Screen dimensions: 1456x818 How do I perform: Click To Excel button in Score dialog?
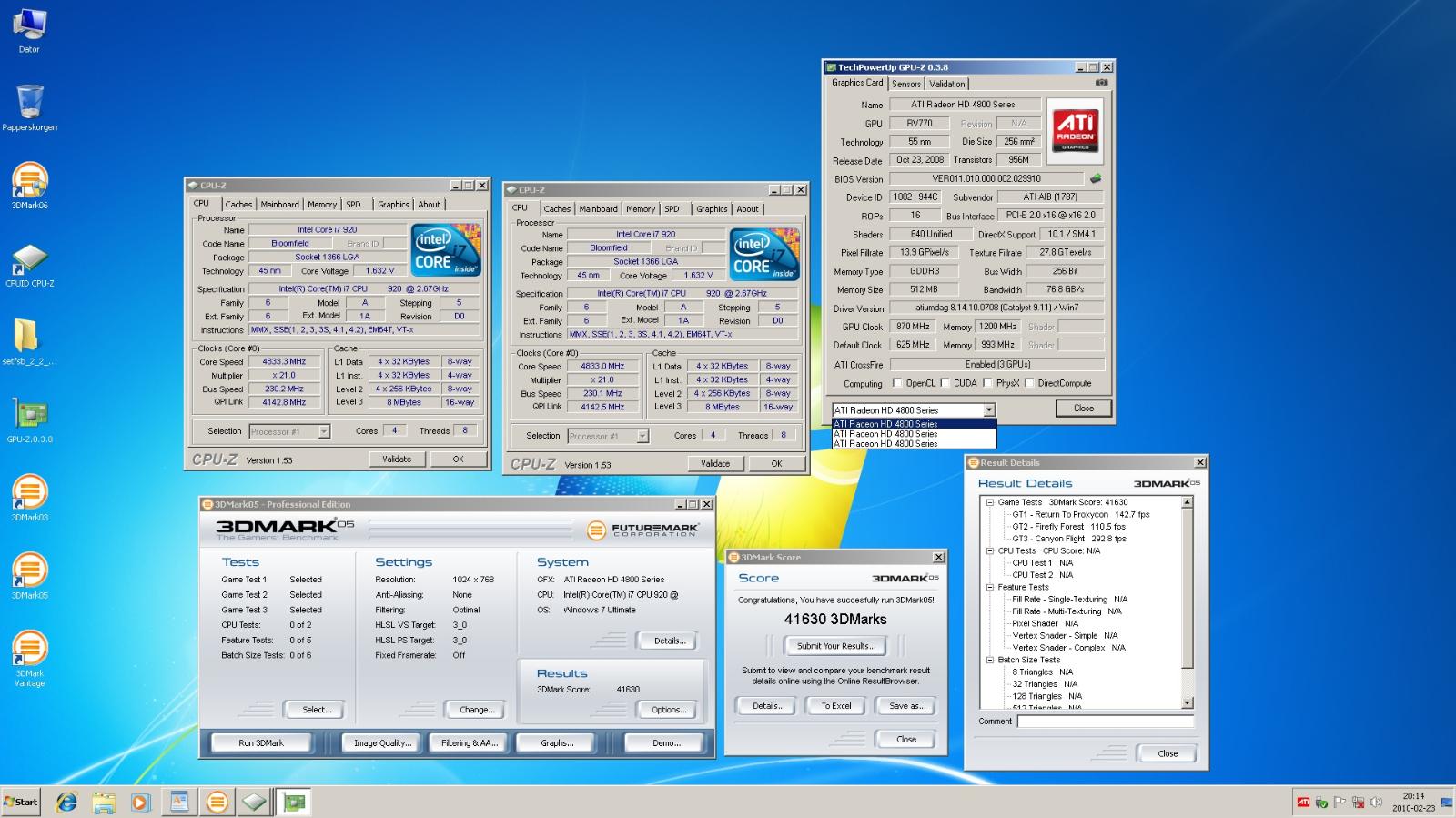(836, 706)
